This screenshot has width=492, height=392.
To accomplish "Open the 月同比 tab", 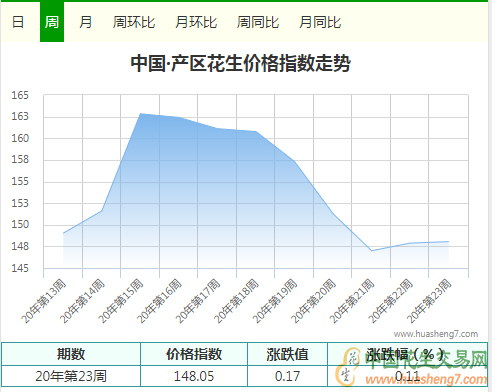I will pyautogui.click(x=320, y=22).
